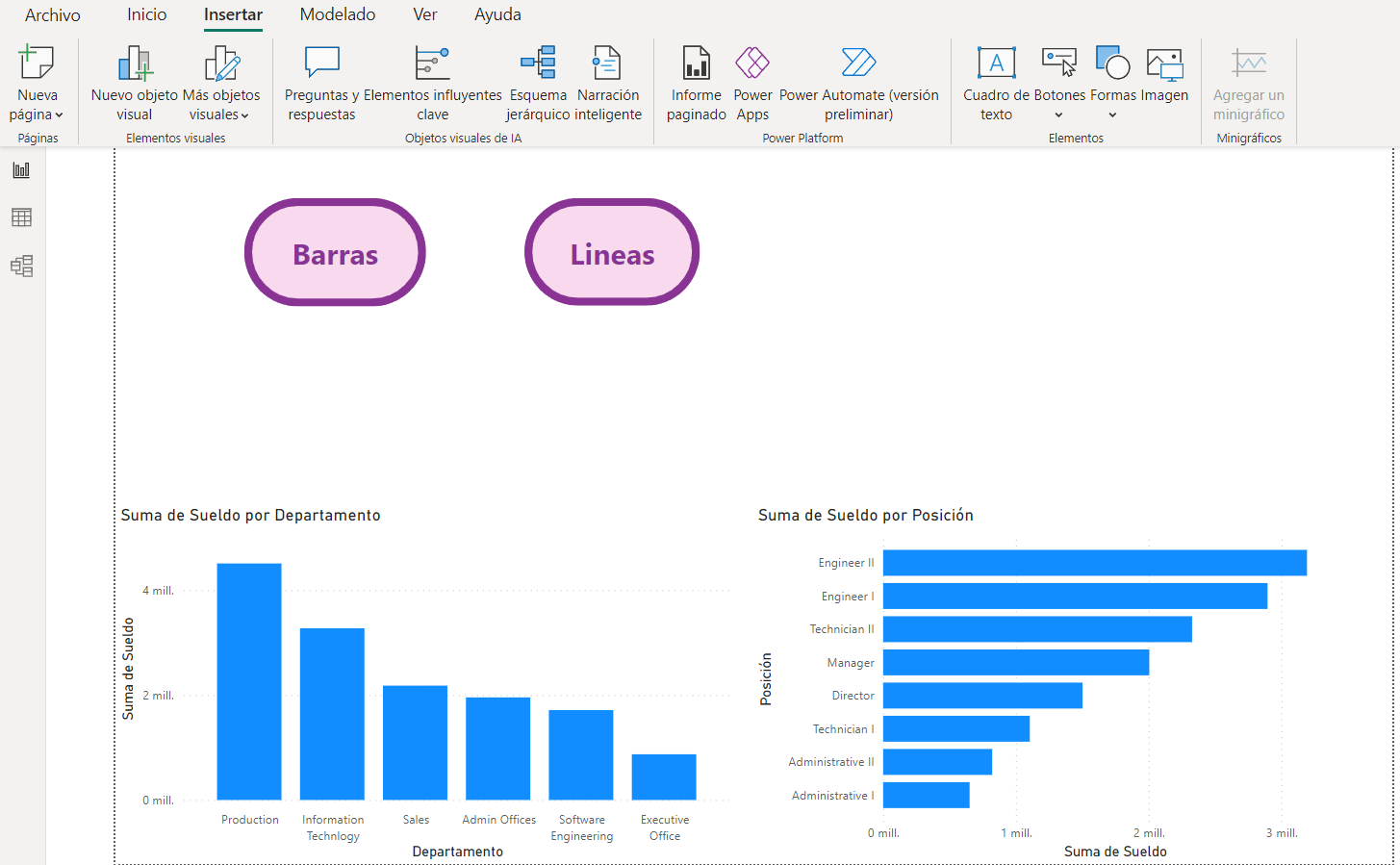
Task: Open Más objetos visuales gallery
Action: pyautogui.click(x=221, y=85)
